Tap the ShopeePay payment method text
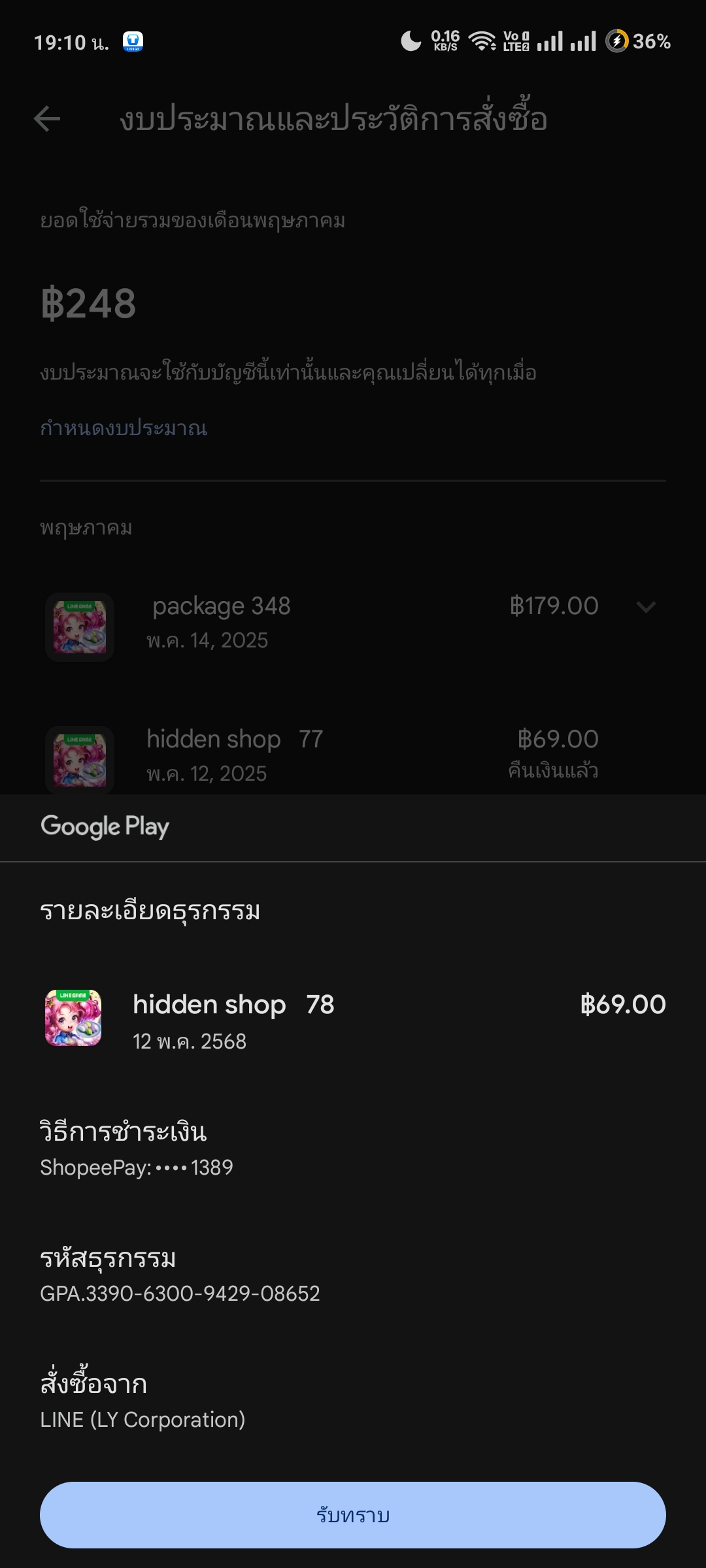706x1568 pixels. pyautogui.click(x=137, y=1168)
